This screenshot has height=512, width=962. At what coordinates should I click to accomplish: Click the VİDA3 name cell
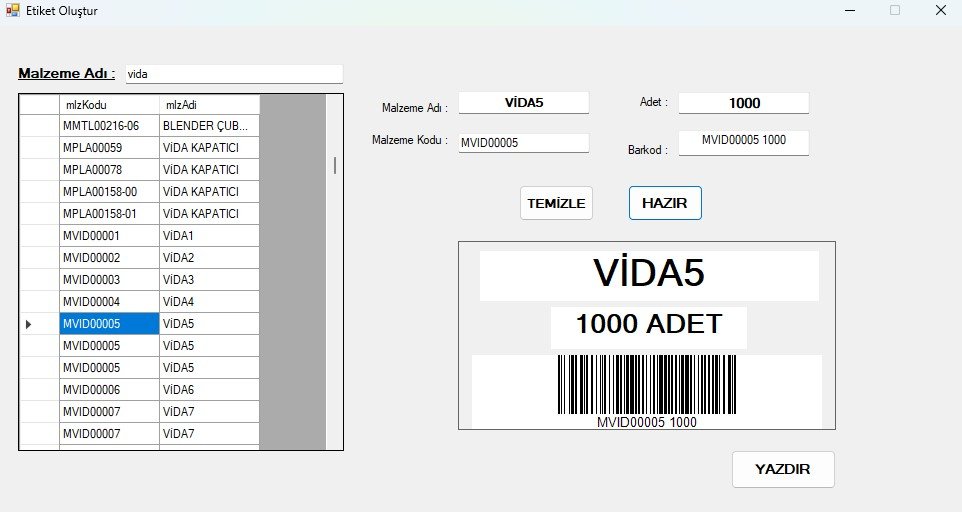pos(209,280)
